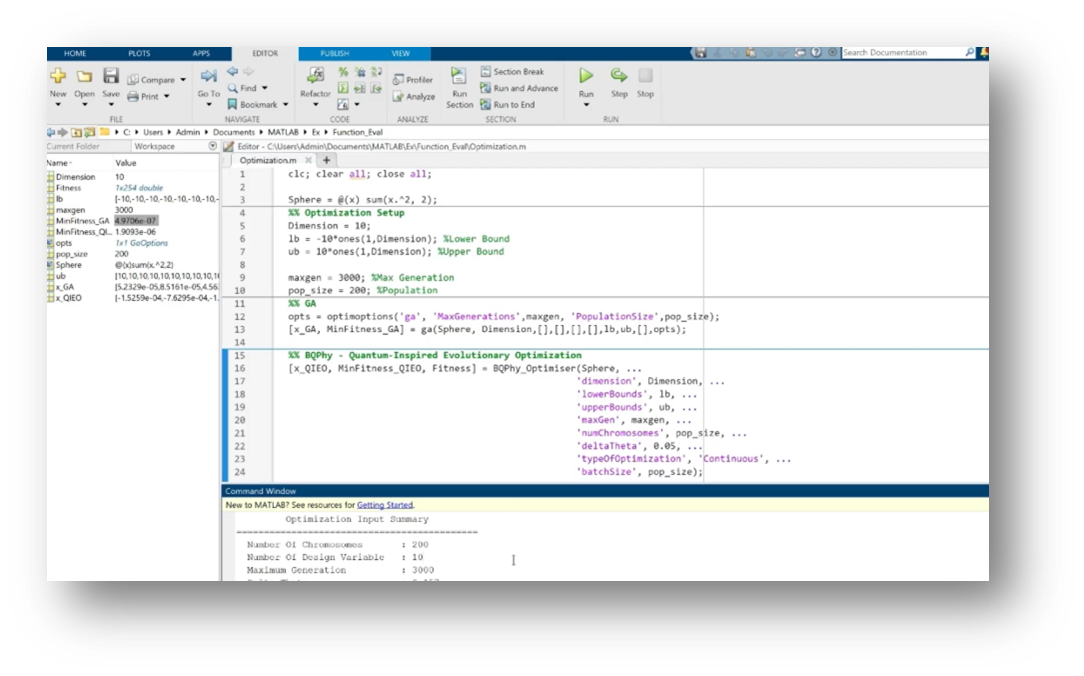Viewport: 1084px width, 676px height.
Task: Open the Getting Started link
Action: pos(384,505)
